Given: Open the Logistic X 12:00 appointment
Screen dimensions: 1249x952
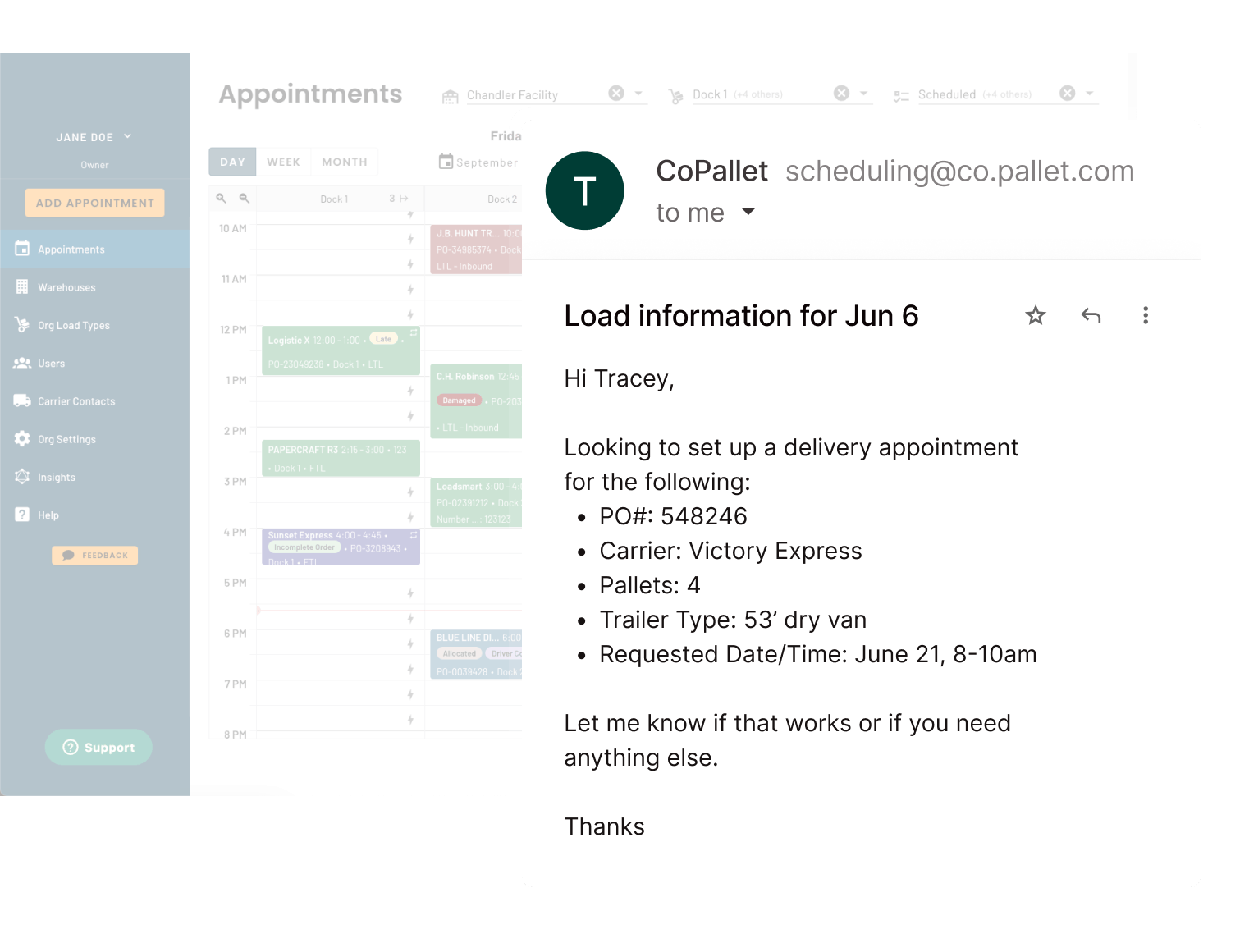Looking at the screenshot, I should point(341,350).
